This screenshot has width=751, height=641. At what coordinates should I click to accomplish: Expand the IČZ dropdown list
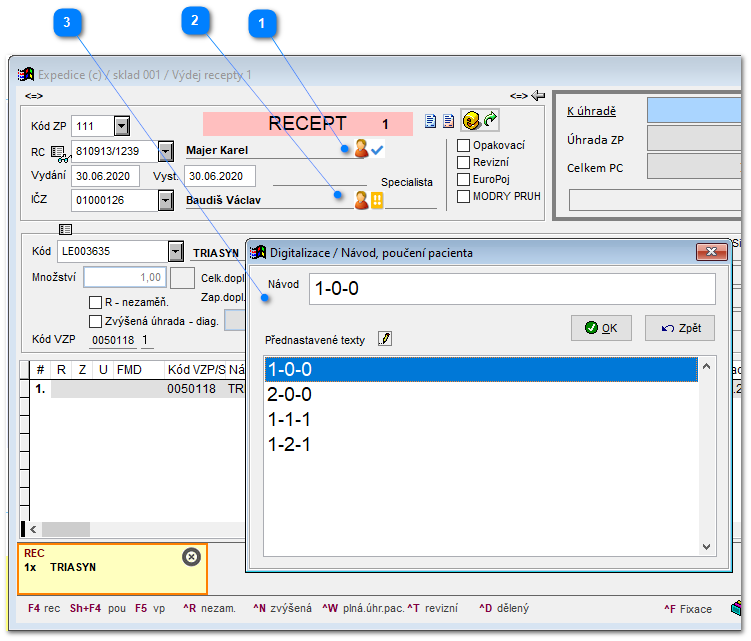[x=166, y=201]
